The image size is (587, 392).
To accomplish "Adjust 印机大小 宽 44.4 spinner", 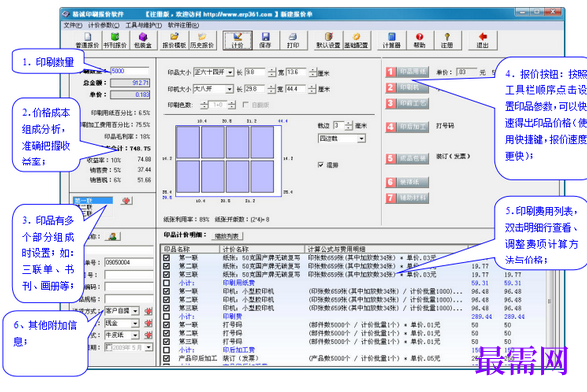I will coord(312,89).
